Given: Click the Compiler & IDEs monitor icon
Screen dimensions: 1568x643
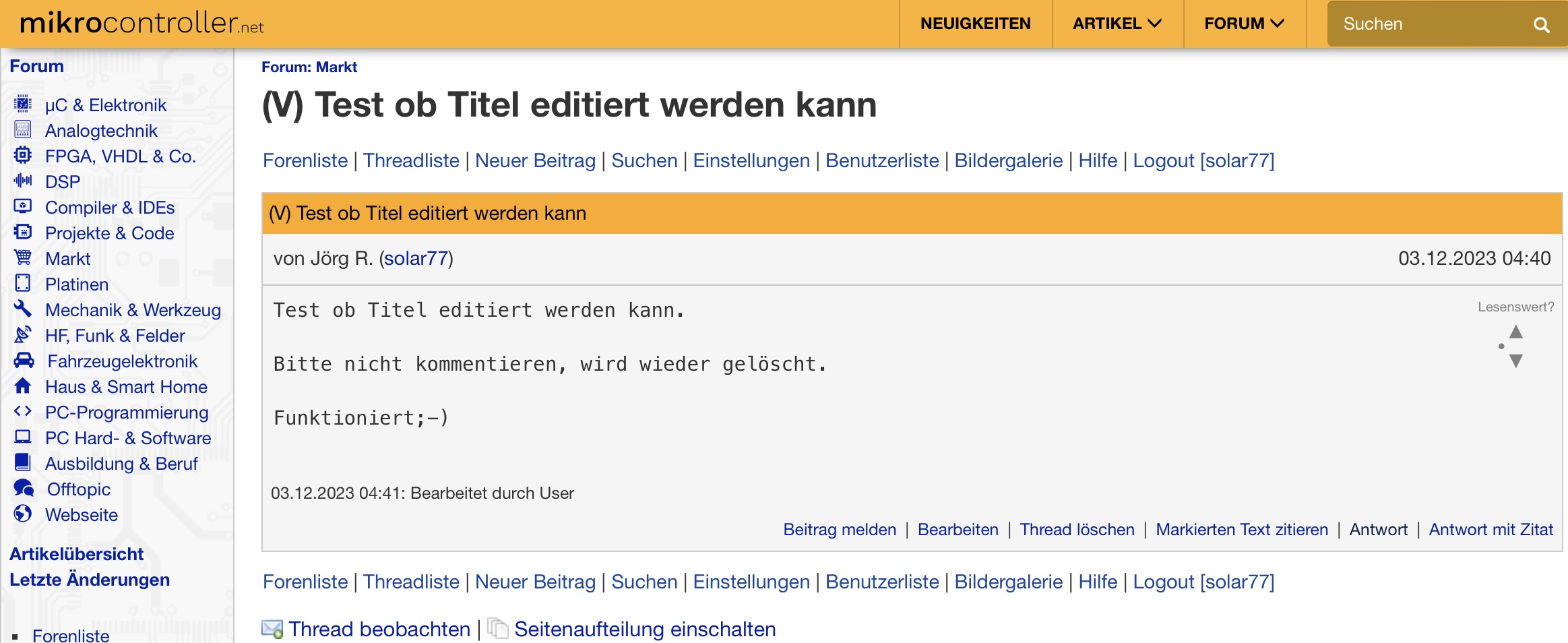Looking at the screenshot, I should tap(23, 206).
